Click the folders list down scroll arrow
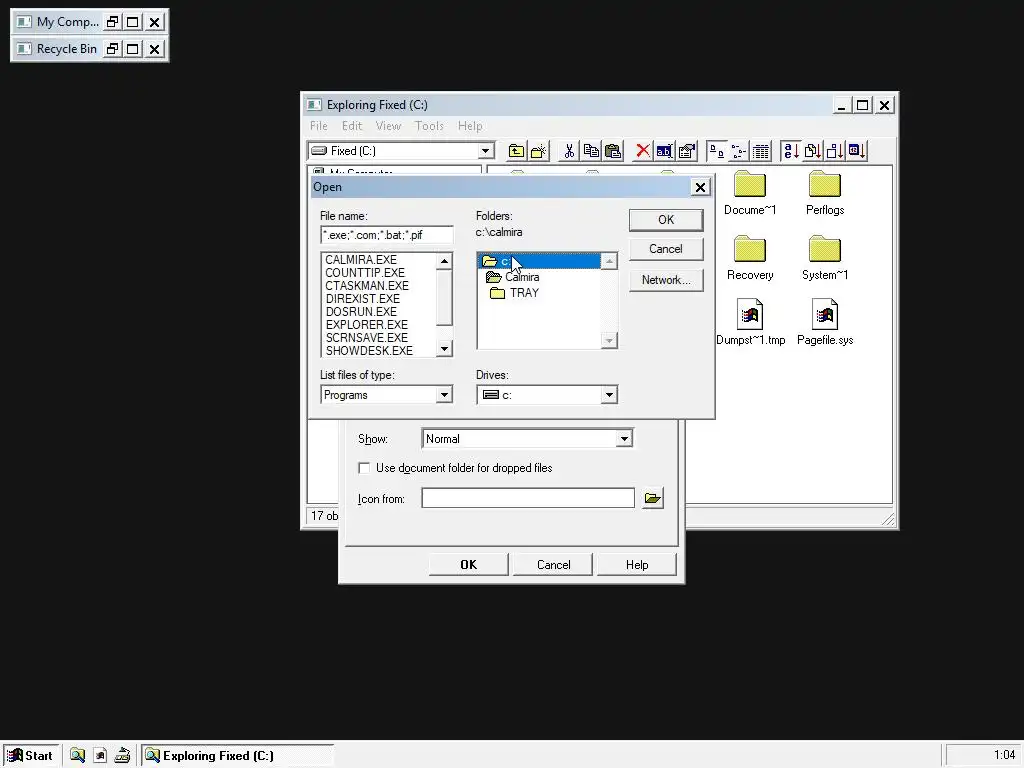The width and height of the screenshot is (1024, 768). pyautogui.click(x=609, y=341)
